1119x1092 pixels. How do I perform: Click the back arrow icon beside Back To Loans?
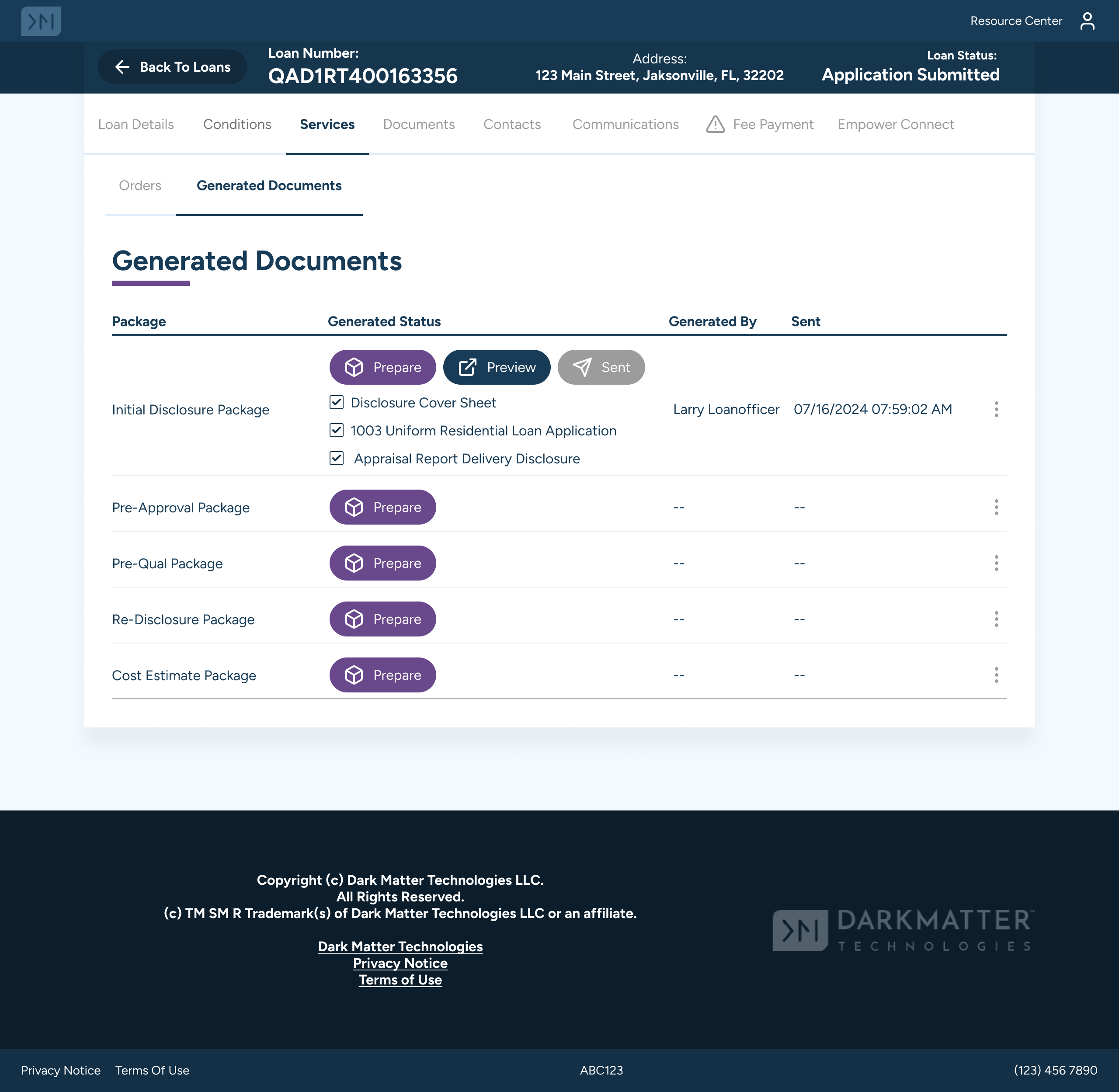[122, 67]
